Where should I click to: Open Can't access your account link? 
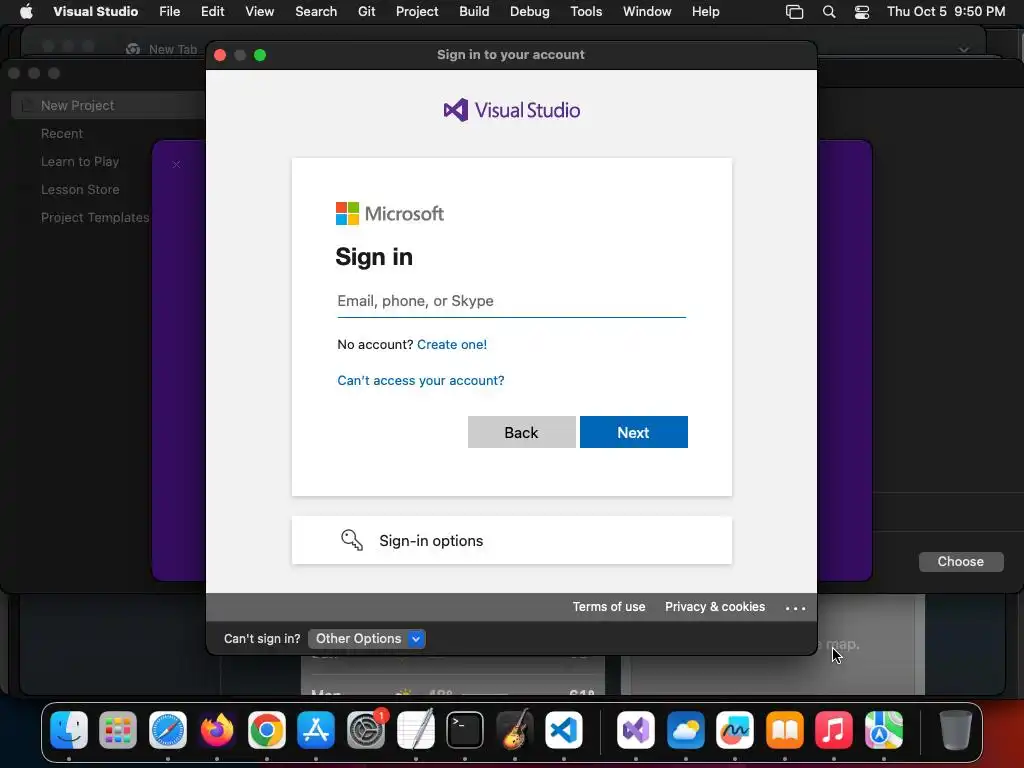tap(421, 380)
